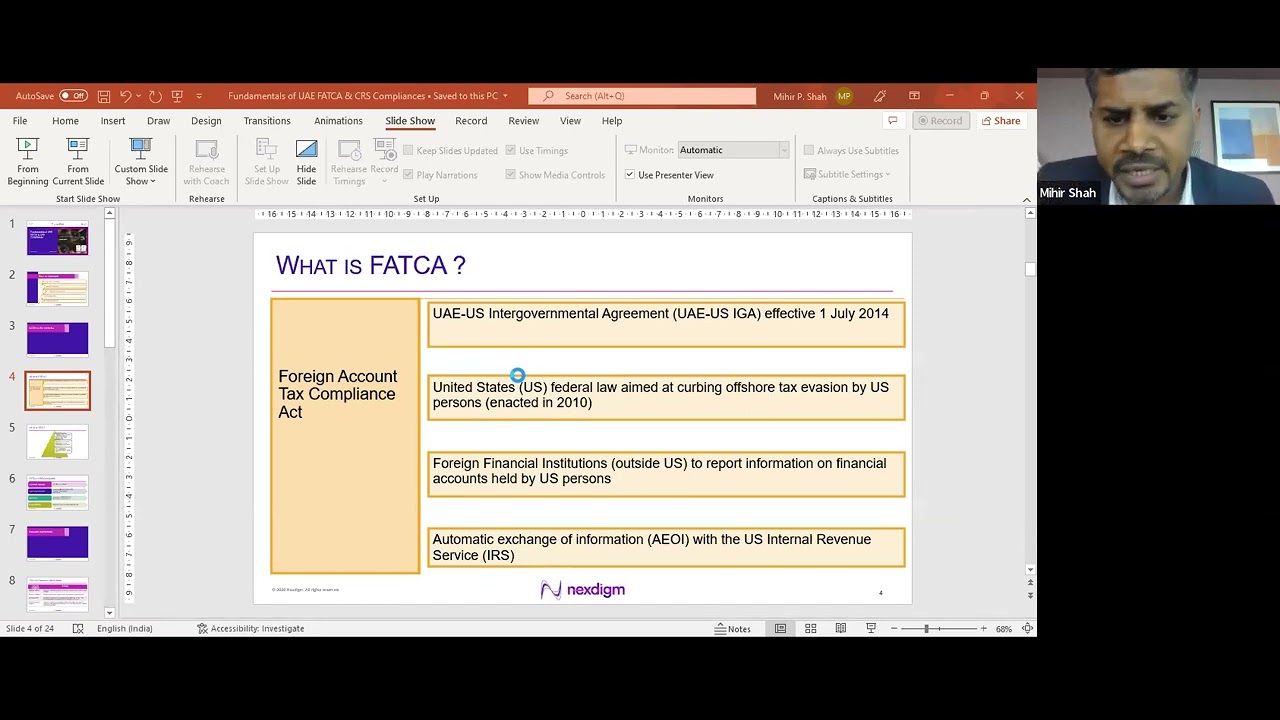Toggle Use Timings checkbox

click(x=510, y=151)
